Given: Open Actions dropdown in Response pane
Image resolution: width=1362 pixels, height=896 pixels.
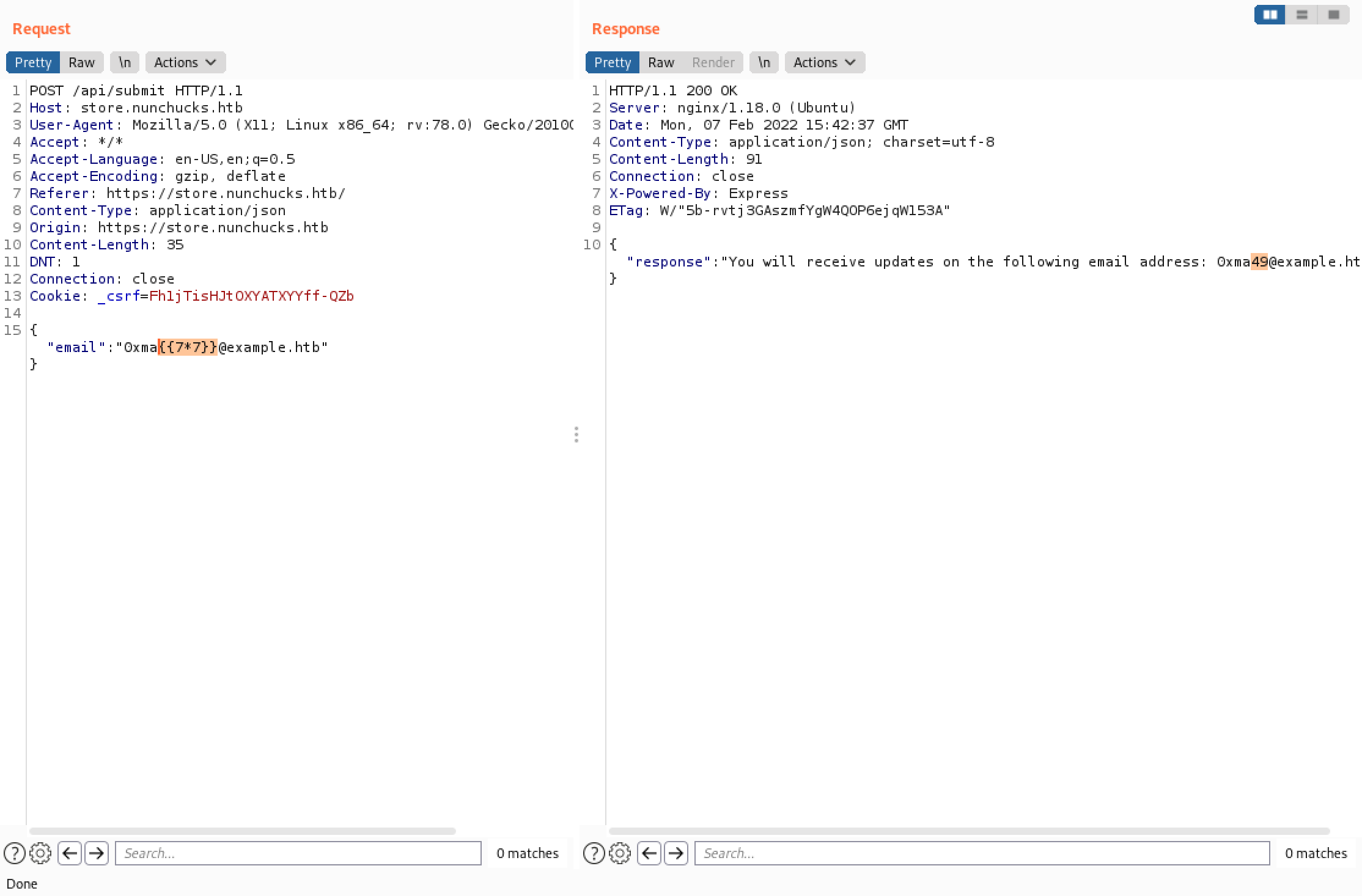Looking at the screenshot, I should click(825, 62).
